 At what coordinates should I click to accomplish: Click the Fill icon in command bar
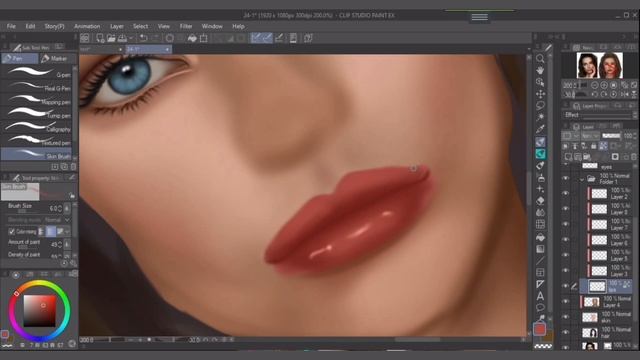click(x=192, y=38)
